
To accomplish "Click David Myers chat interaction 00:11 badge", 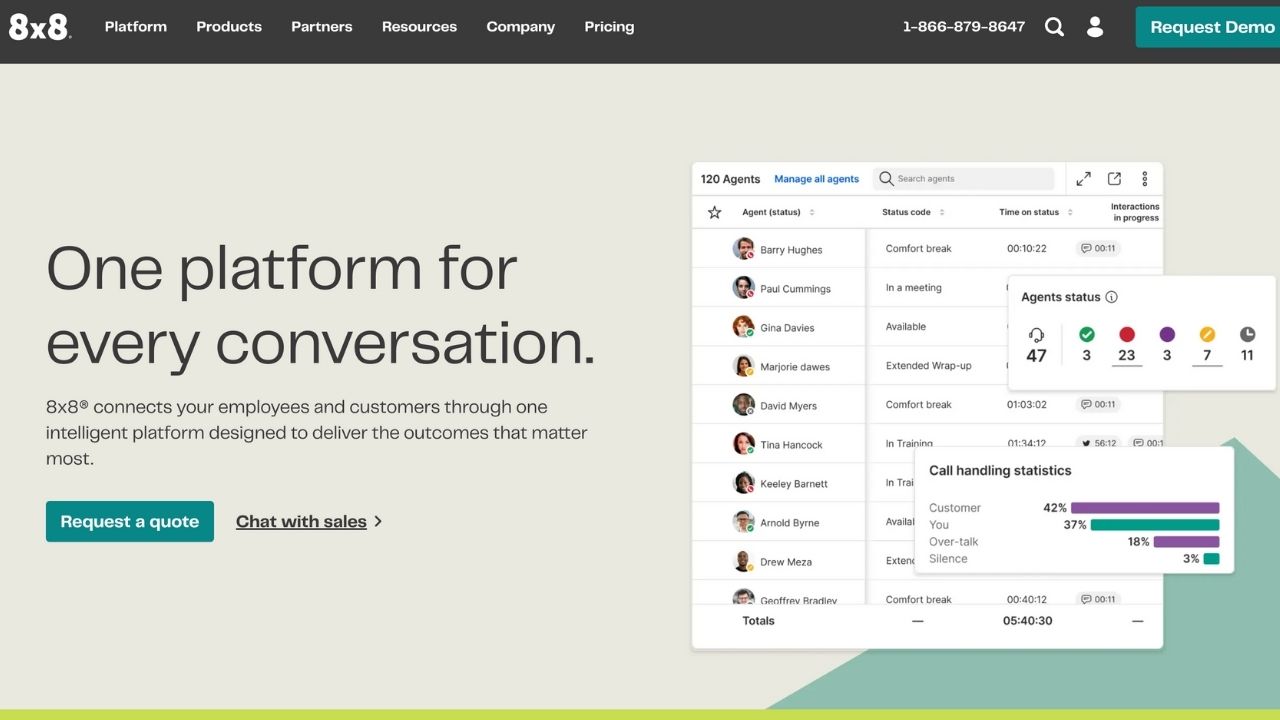I will pos(1098,405).
